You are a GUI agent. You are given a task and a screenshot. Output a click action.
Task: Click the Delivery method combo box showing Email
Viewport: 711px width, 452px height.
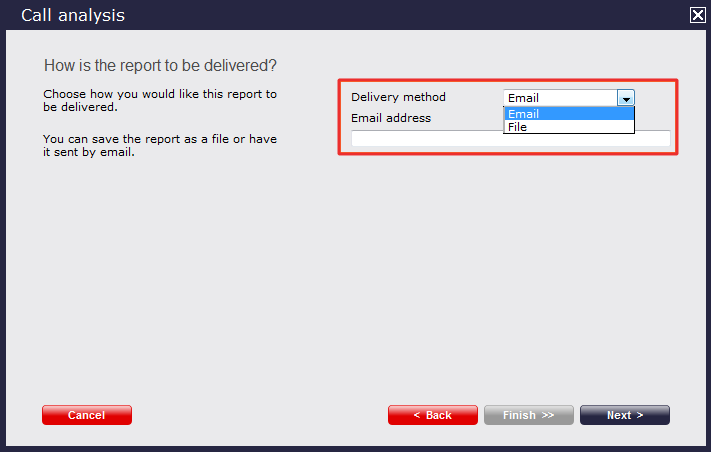pos(560,98)
